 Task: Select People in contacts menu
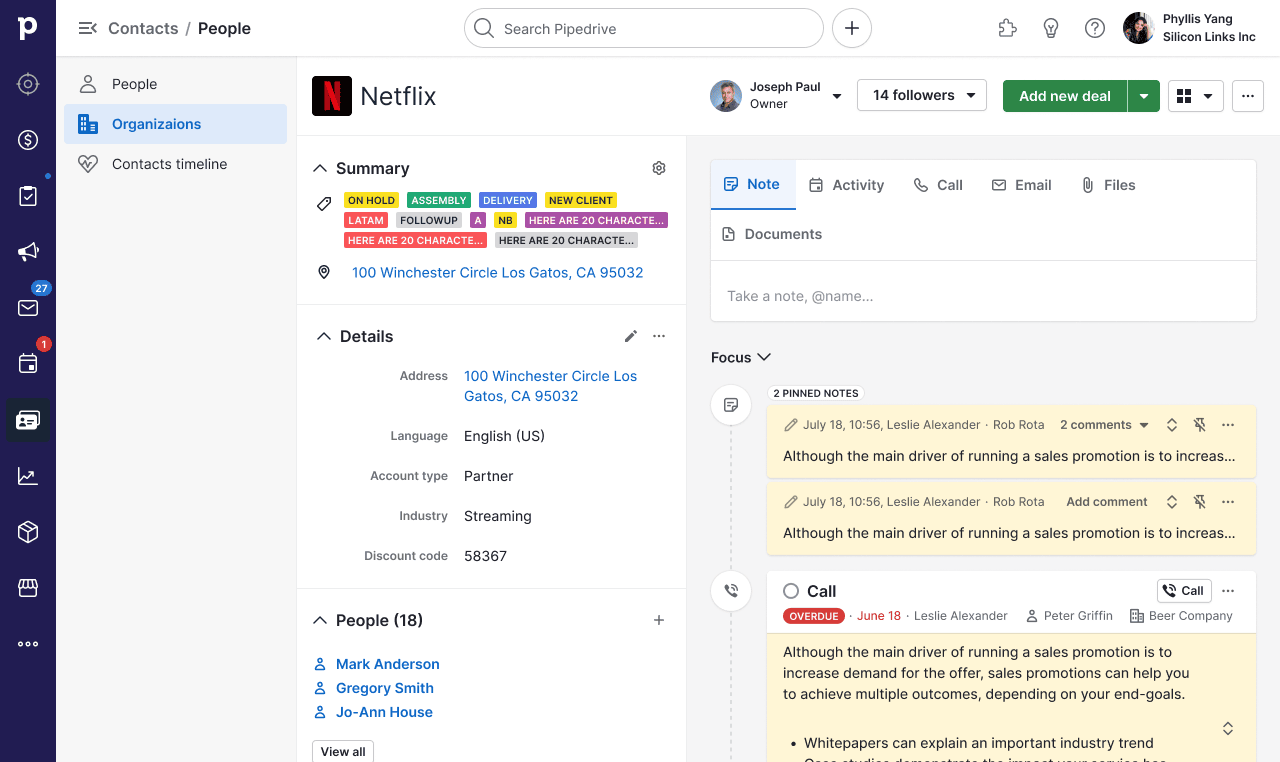176,84
